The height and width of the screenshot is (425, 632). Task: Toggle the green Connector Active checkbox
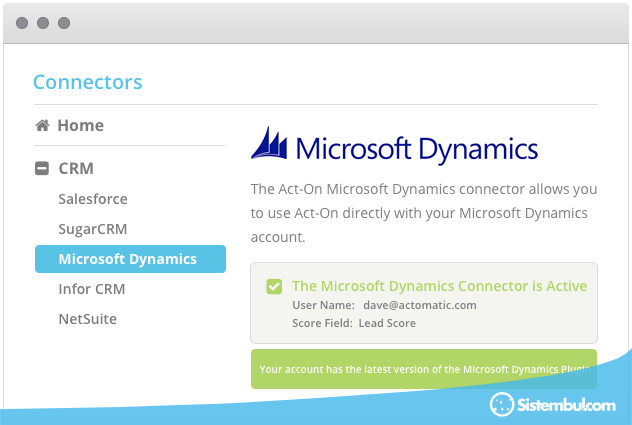pyautogui.click(x=274, y=286)
